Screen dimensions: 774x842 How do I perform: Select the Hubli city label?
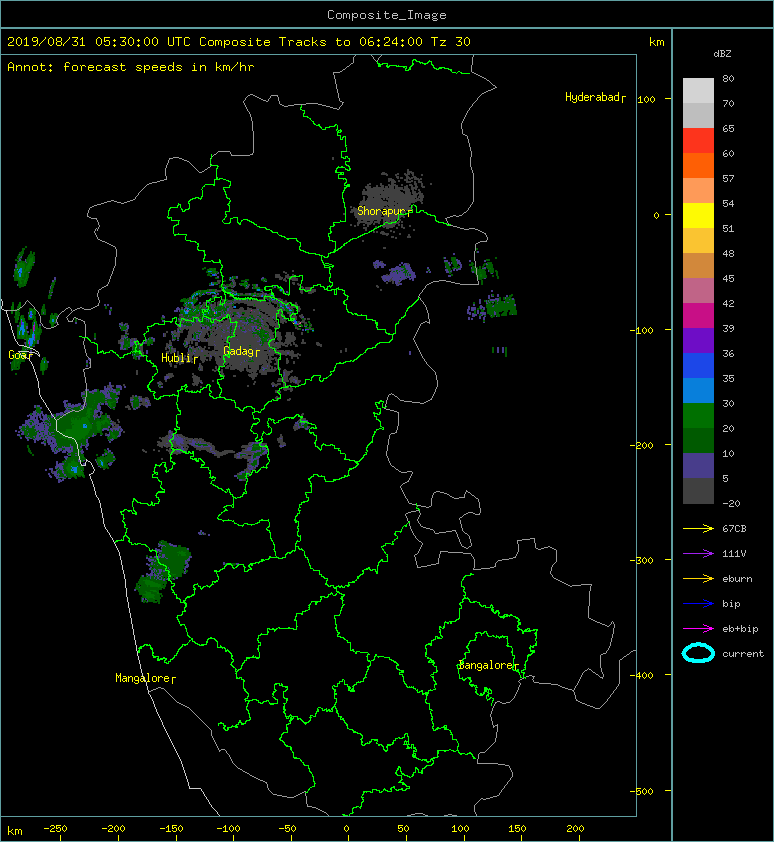click(179, 358)
